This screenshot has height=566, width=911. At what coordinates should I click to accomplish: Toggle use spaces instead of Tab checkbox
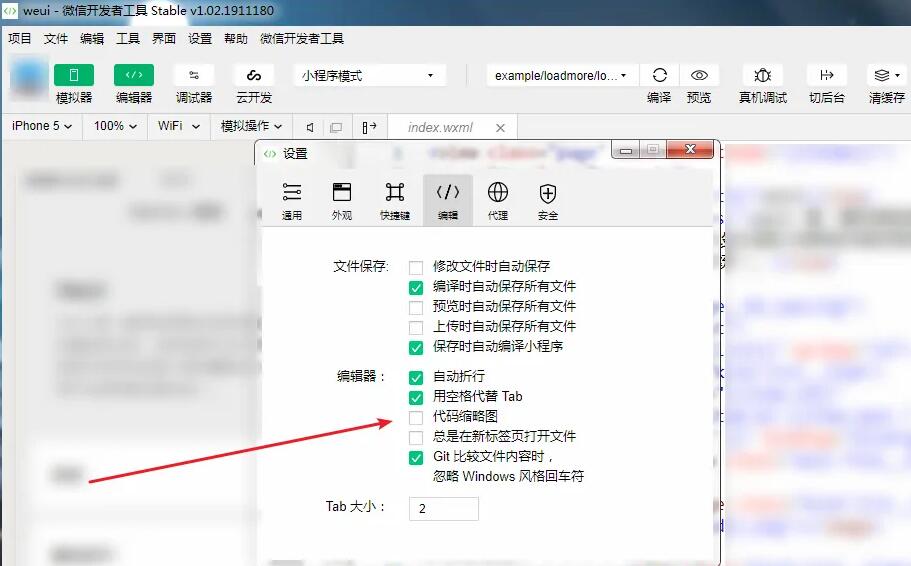(416, 397)
